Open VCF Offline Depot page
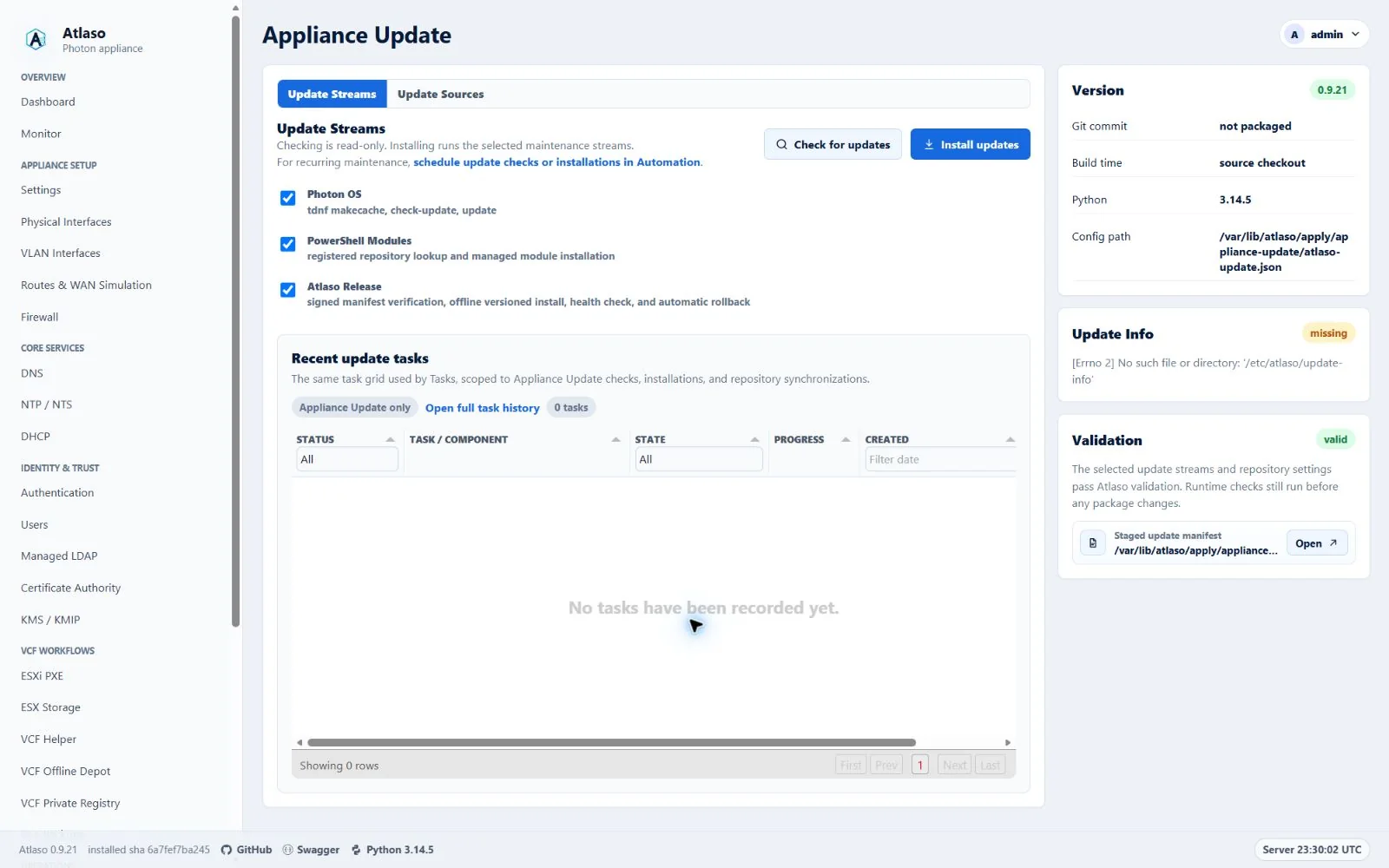Image resolution: width=1389 pixels, height=868 pixels. (65, 772)
